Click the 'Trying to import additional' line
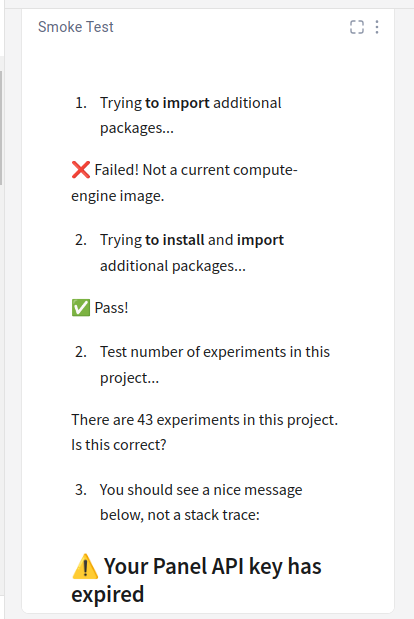 point(191,103)
